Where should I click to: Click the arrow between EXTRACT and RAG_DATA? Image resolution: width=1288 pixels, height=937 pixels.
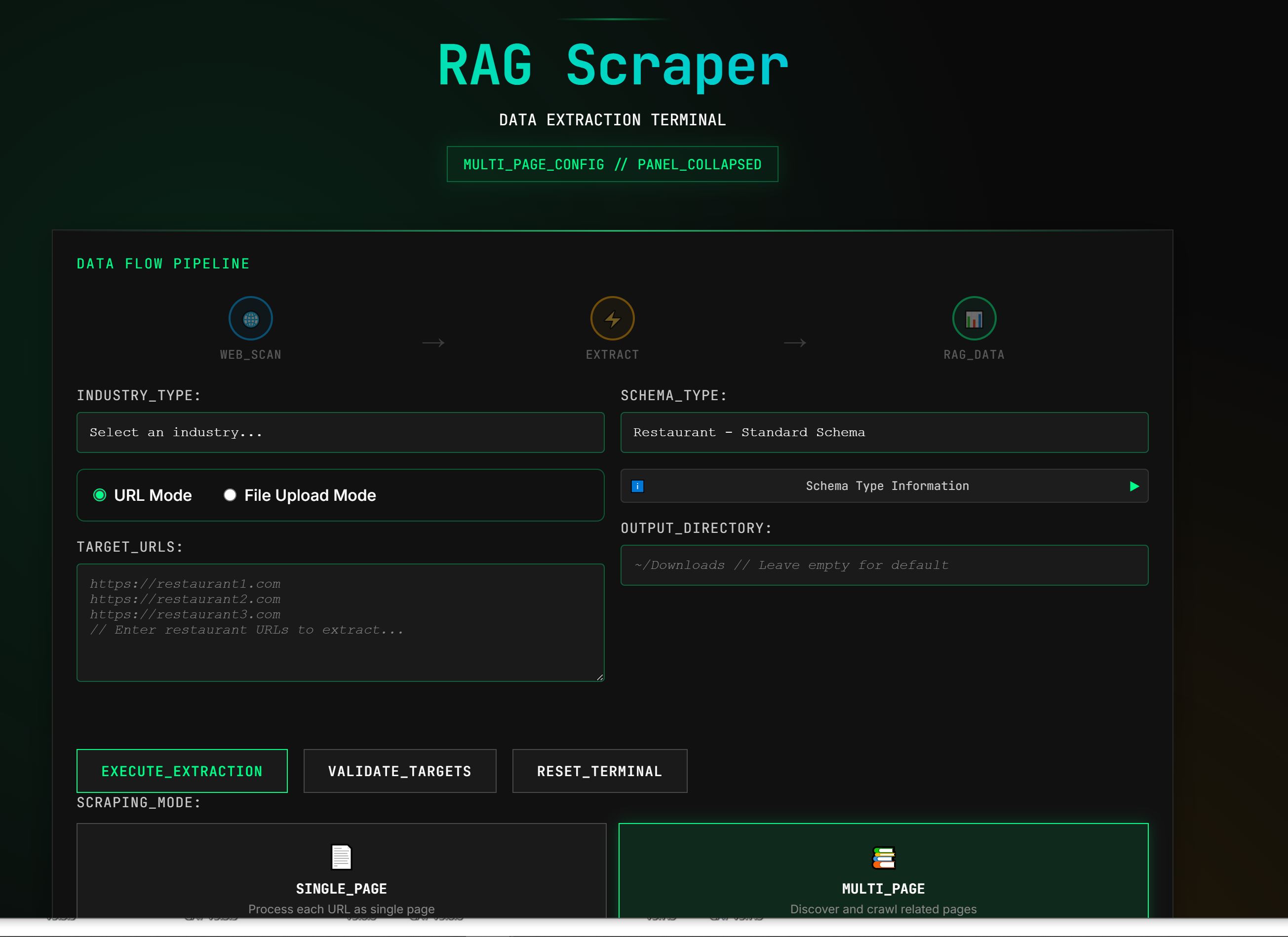[x=794, y=343]
